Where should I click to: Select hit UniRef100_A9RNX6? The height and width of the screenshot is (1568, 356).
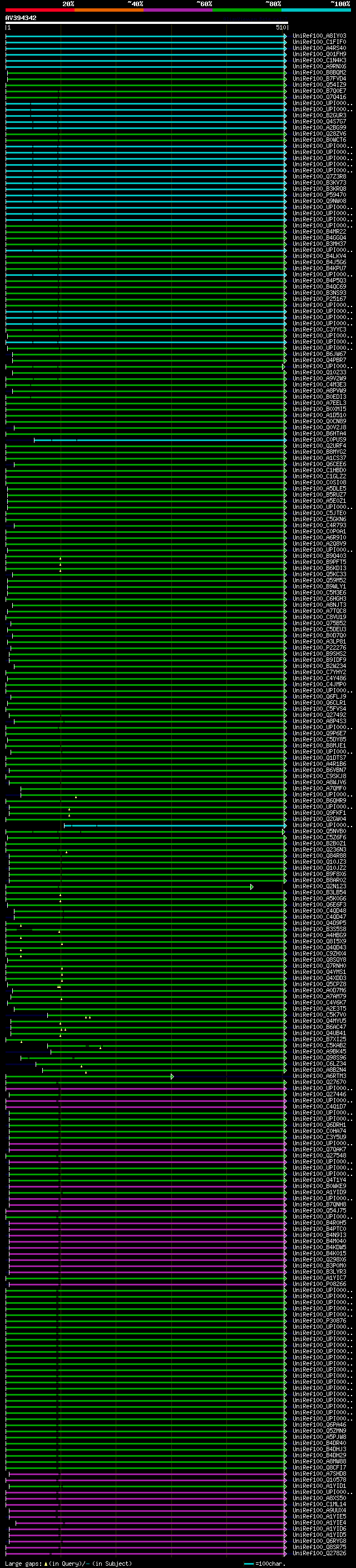pyautogui.click(x=319, y=66)
